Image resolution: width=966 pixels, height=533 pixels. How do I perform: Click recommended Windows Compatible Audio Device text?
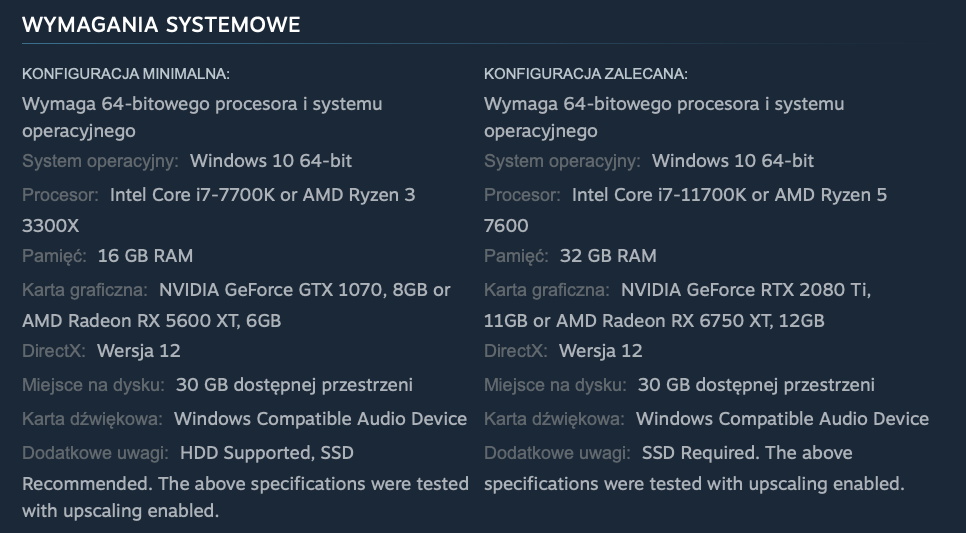(782, 419)
